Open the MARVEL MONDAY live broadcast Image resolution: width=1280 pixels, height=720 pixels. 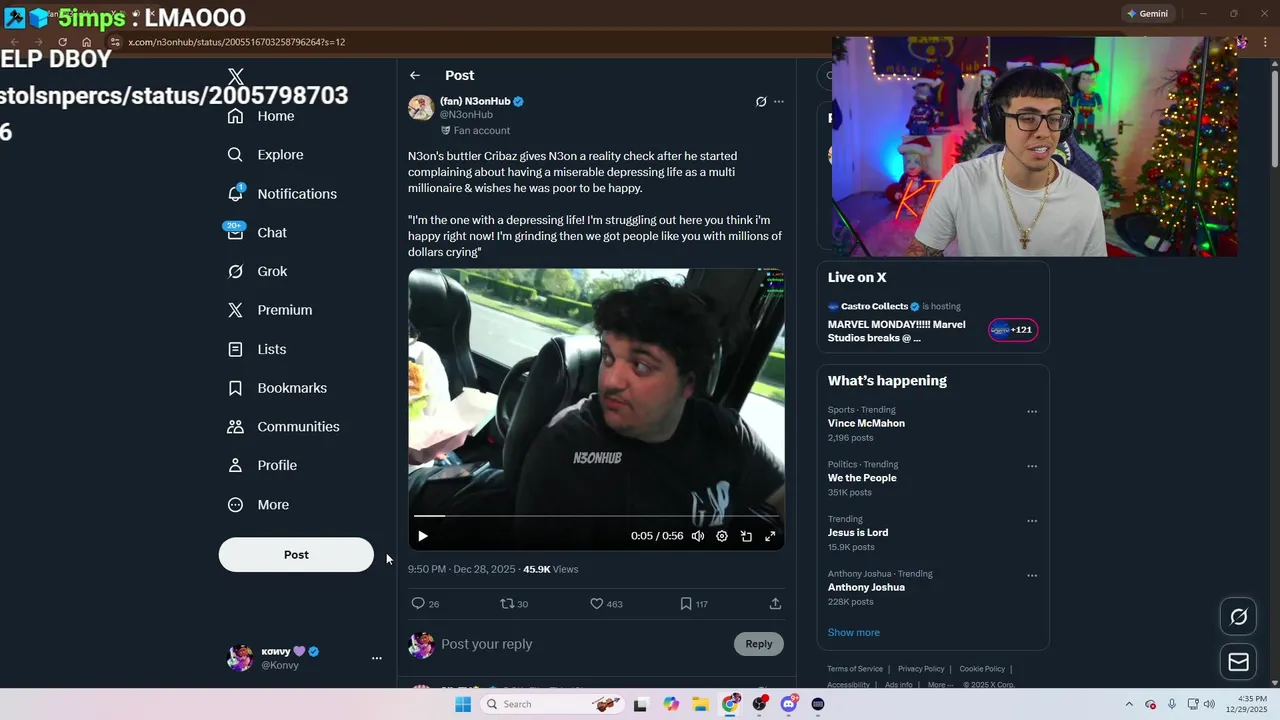[897, 331]
